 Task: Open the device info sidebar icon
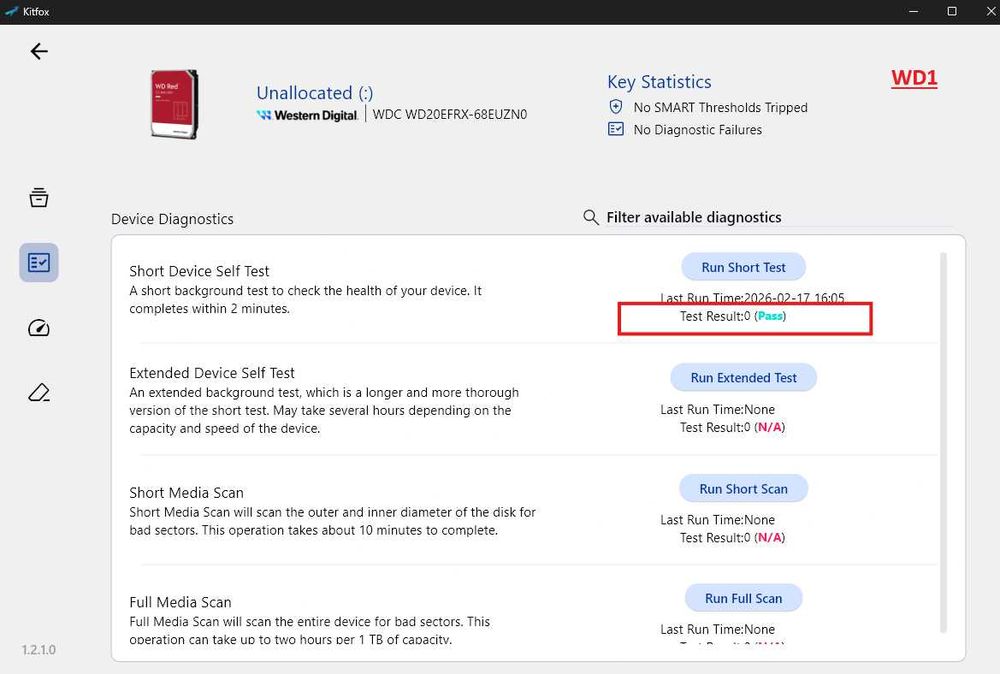pos(39,198)
